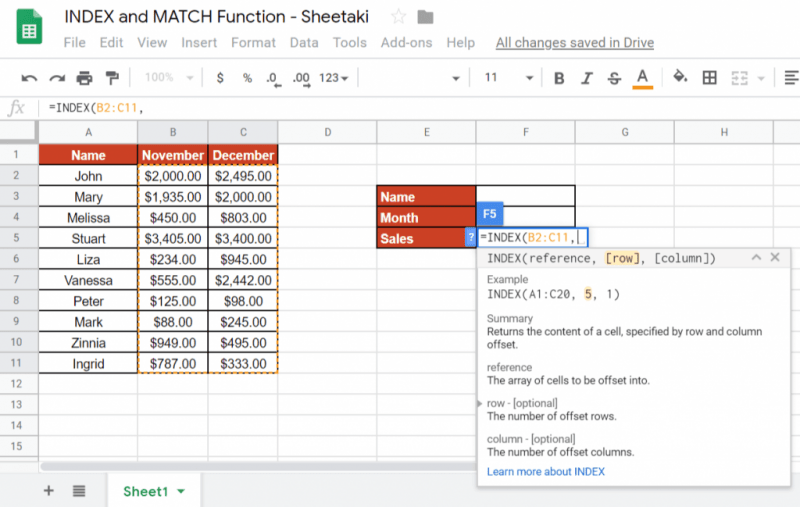Open Learn more about INDEX link
This screenshot has height=507, width=800.
pyautogui.click(x=545, y=471)
